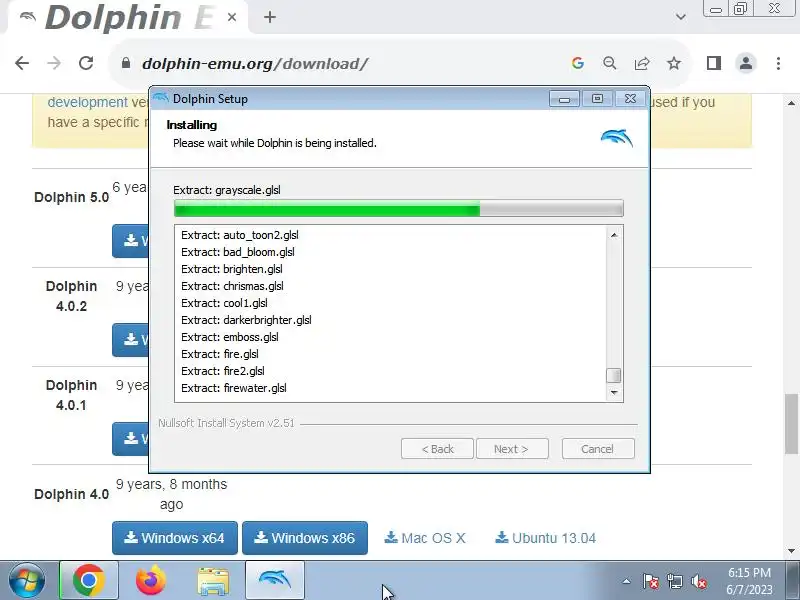Reload the dolphin-emu.org page

pyautogui.click(x=86, y=63)
